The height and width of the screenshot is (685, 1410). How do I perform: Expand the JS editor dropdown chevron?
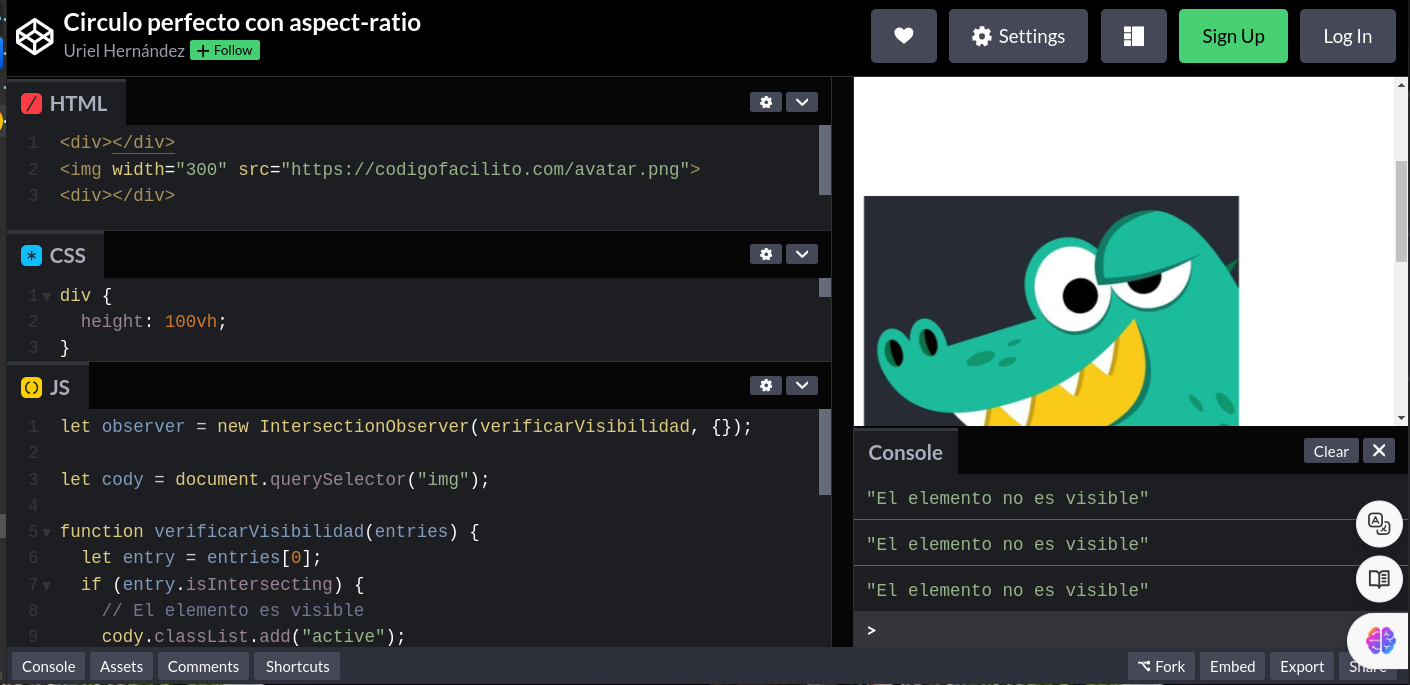pyautogui.click(x=802, y=386)
